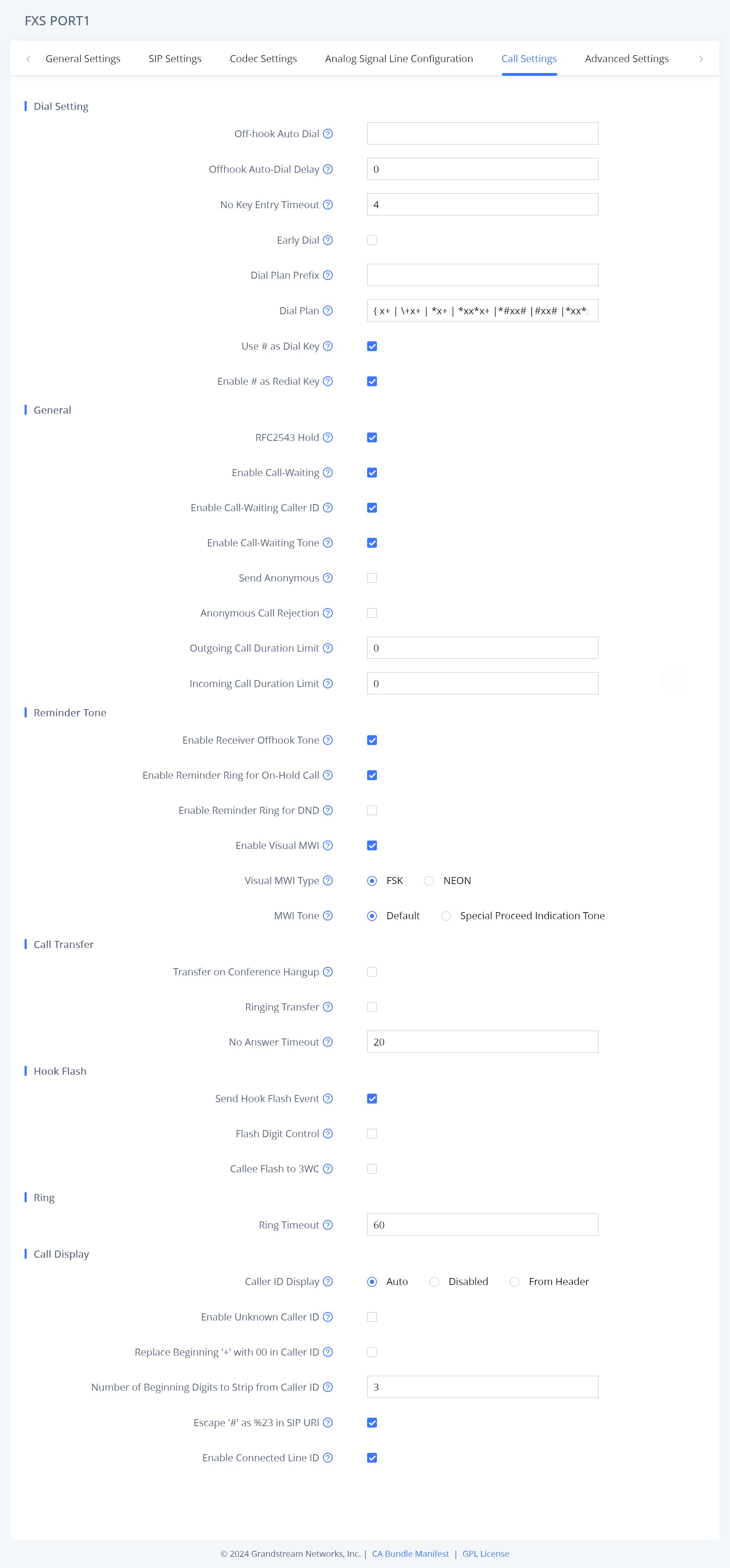
Task: Switch to the Codec Settings tab
Action: pyautogui.click(x=264, y=59)
